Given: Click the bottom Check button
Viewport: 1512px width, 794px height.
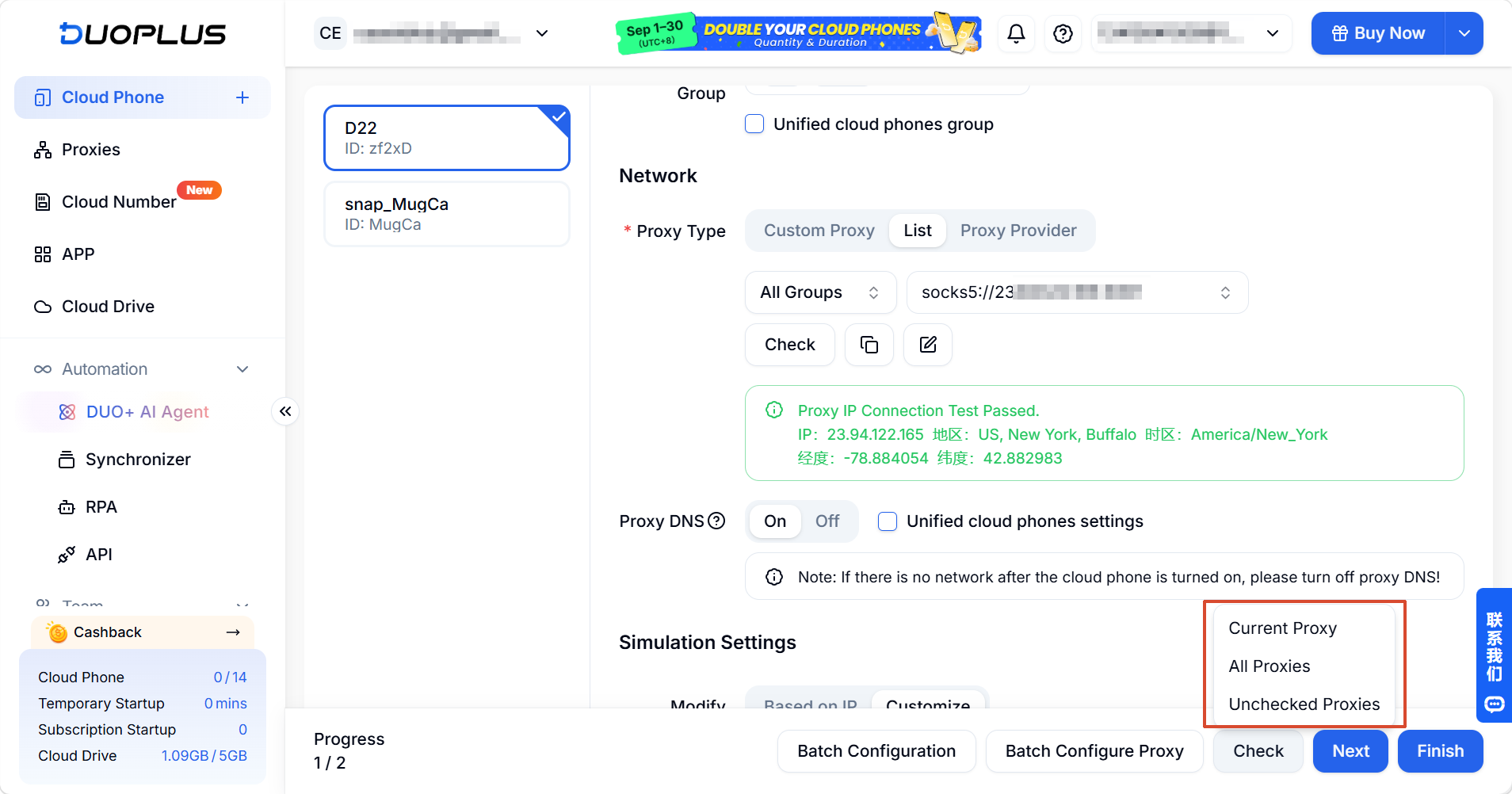Looking at the screenshot, I should pyautogui.click(x=1258, y=751).
